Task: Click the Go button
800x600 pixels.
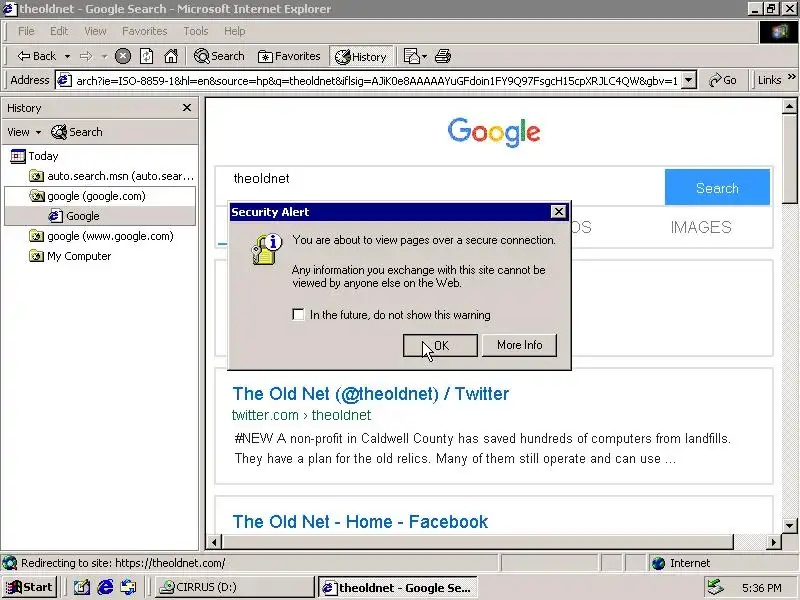Action: coord(723,81)
